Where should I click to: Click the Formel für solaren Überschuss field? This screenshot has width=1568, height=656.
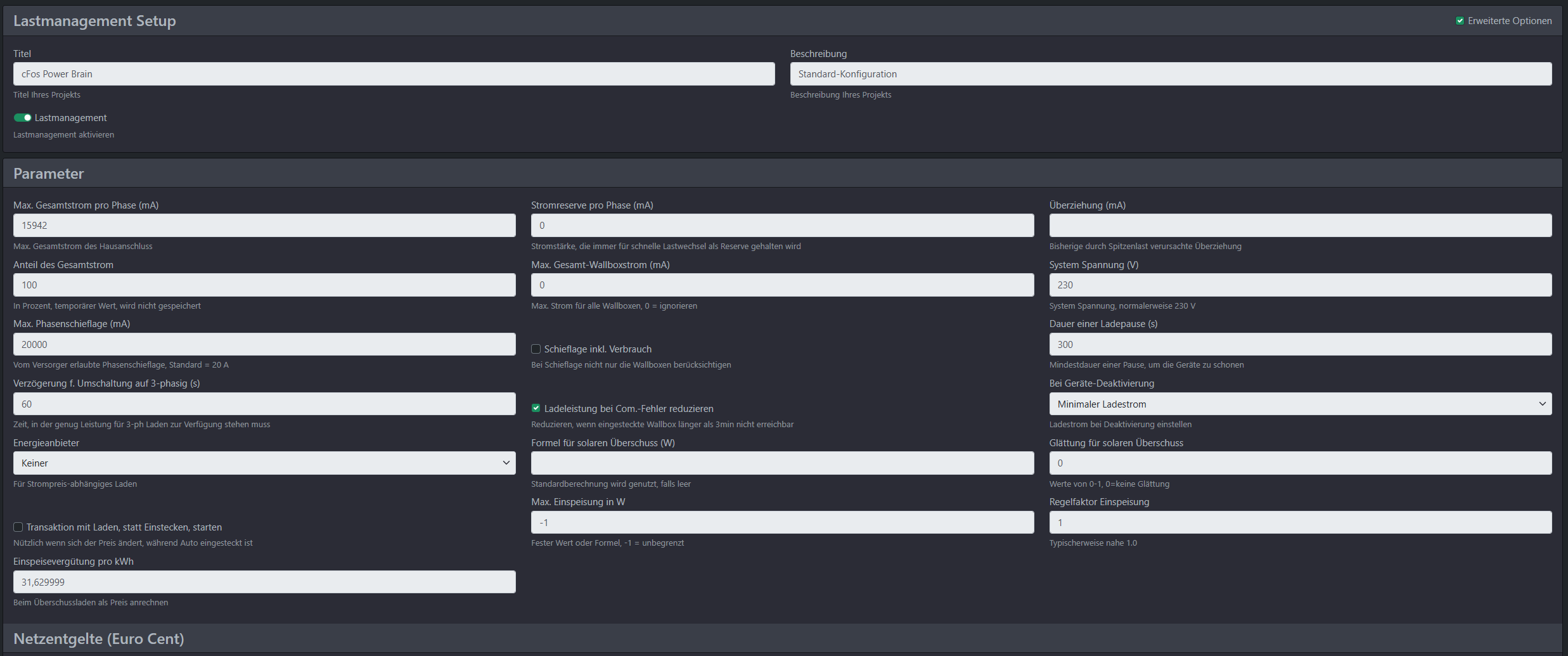(782, 463)
